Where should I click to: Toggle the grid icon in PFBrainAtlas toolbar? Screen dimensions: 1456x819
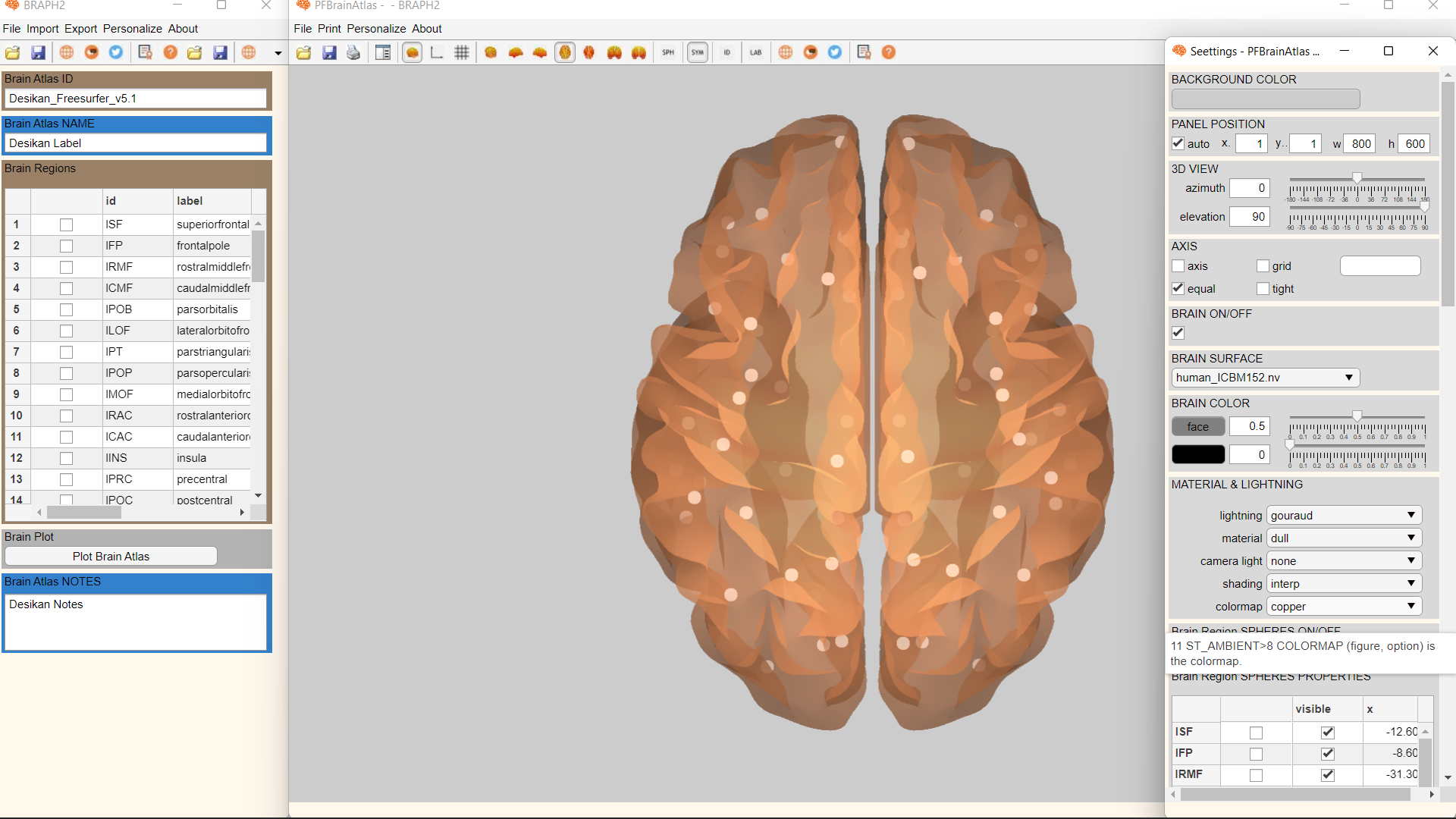pos(461,52)
